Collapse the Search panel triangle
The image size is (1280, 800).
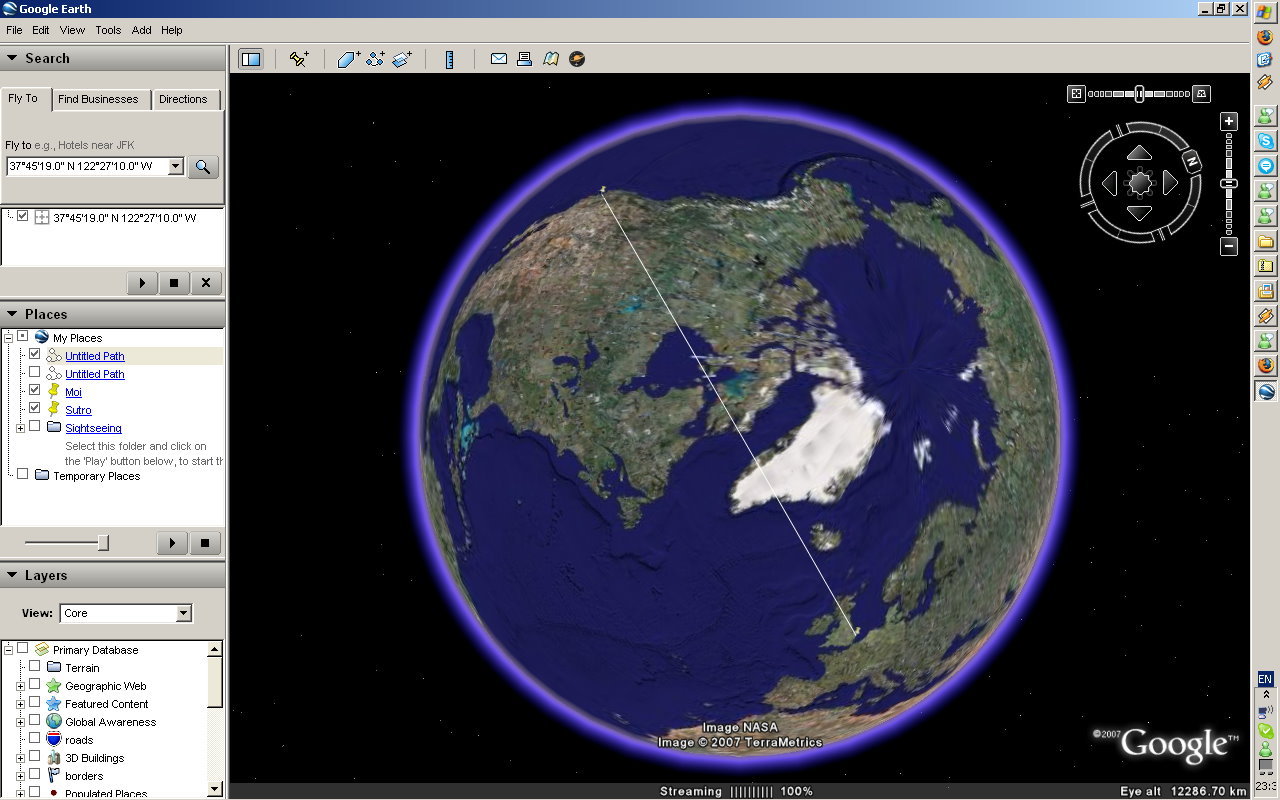[12, 58]
